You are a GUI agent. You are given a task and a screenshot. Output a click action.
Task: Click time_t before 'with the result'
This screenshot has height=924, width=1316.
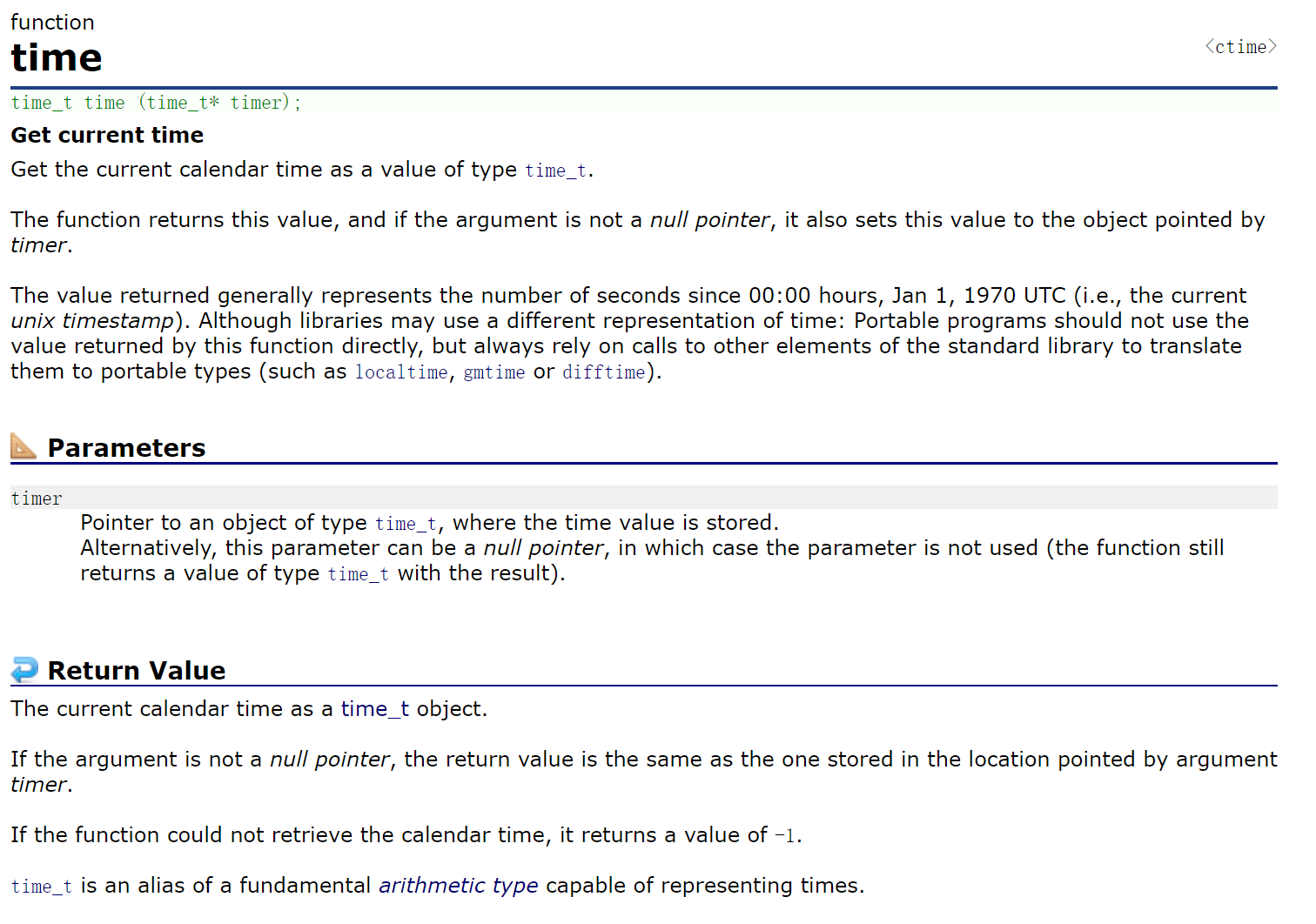pyautogui.click(x=358, y=574)
